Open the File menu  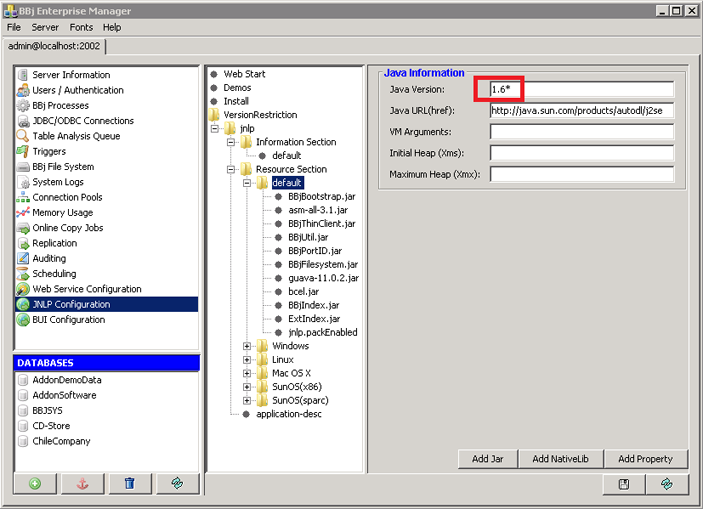[x=14, y=27]
